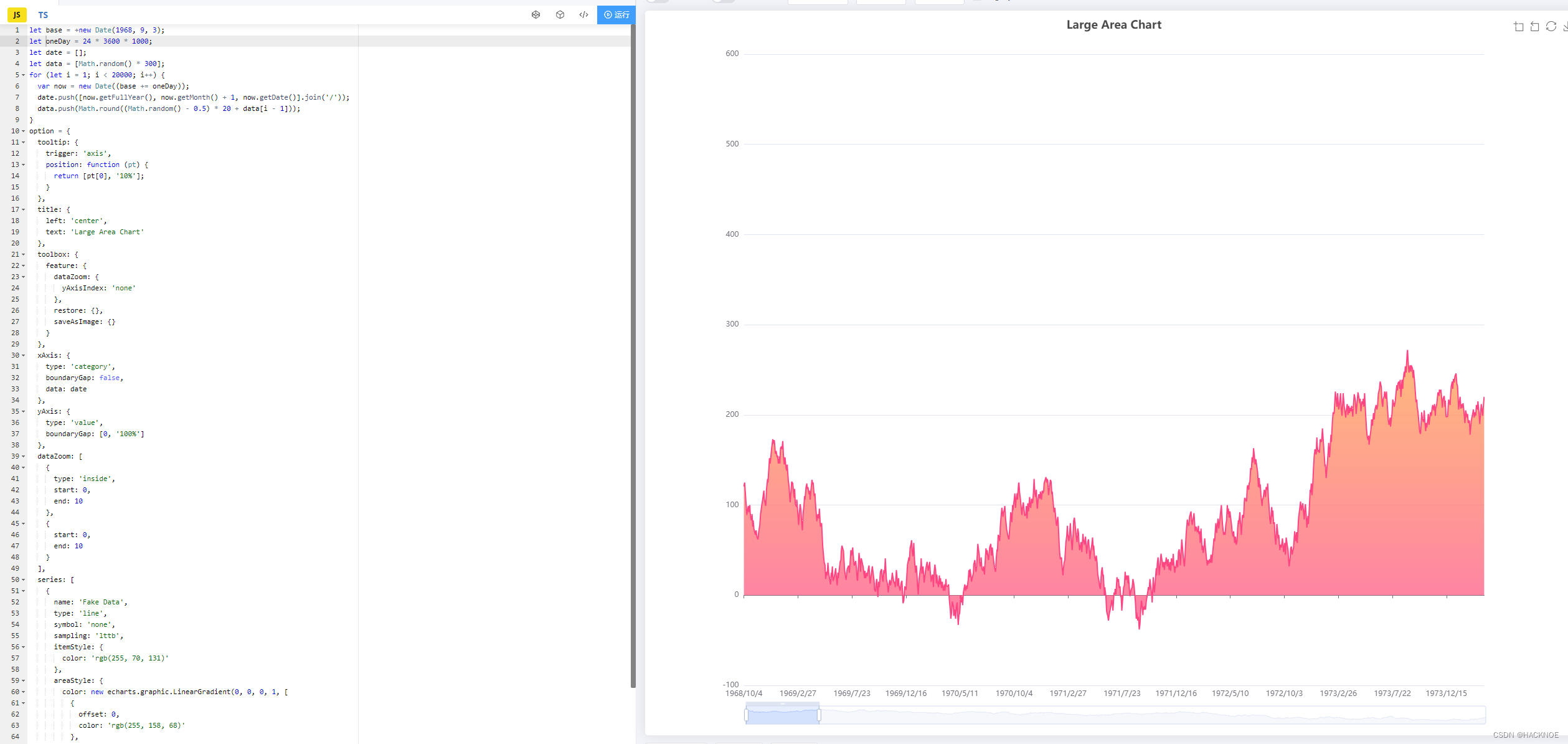Open the code in CodeSandbox
This screenshot has height=744, width=1568.
pos(560,14)
